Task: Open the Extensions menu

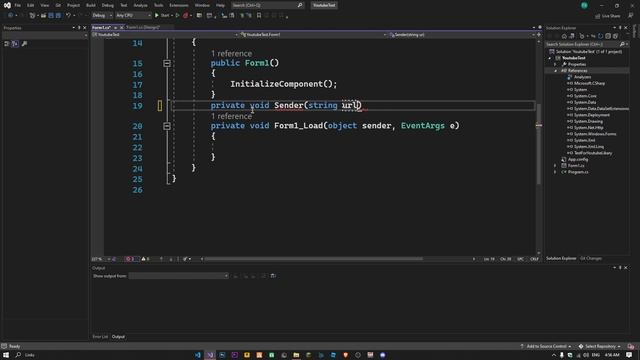Action: point(179,5)
